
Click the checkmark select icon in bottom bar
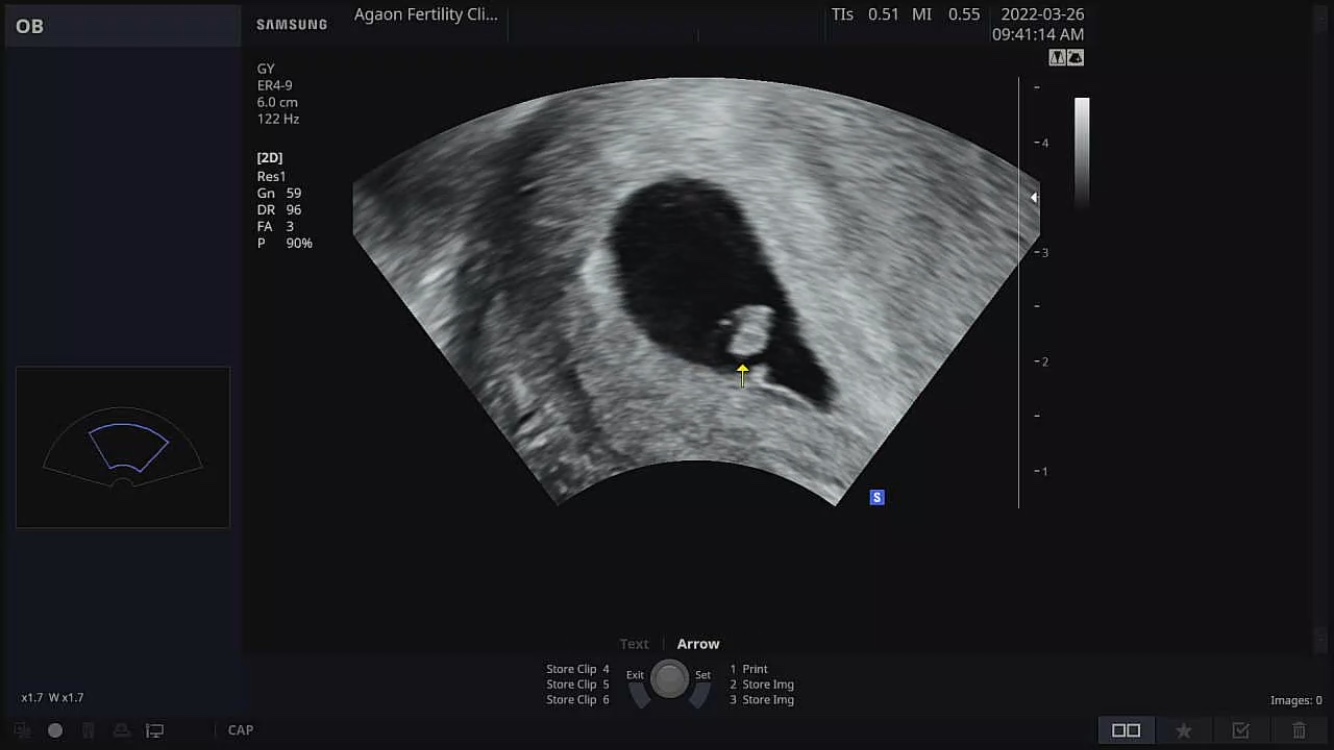click(x=1241, y=731)
